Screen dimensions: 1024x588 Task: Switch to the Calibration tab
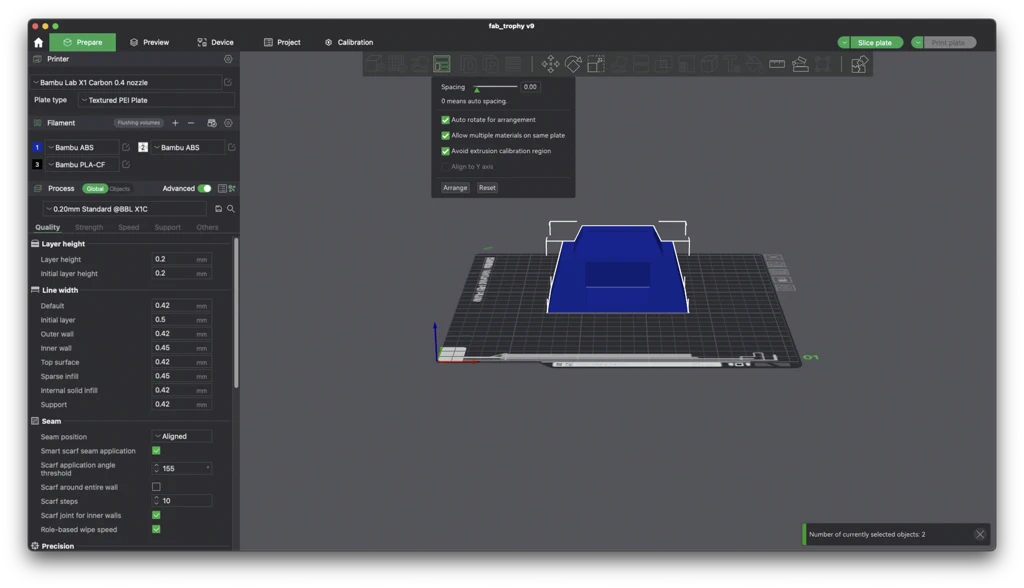click(349, 42)
